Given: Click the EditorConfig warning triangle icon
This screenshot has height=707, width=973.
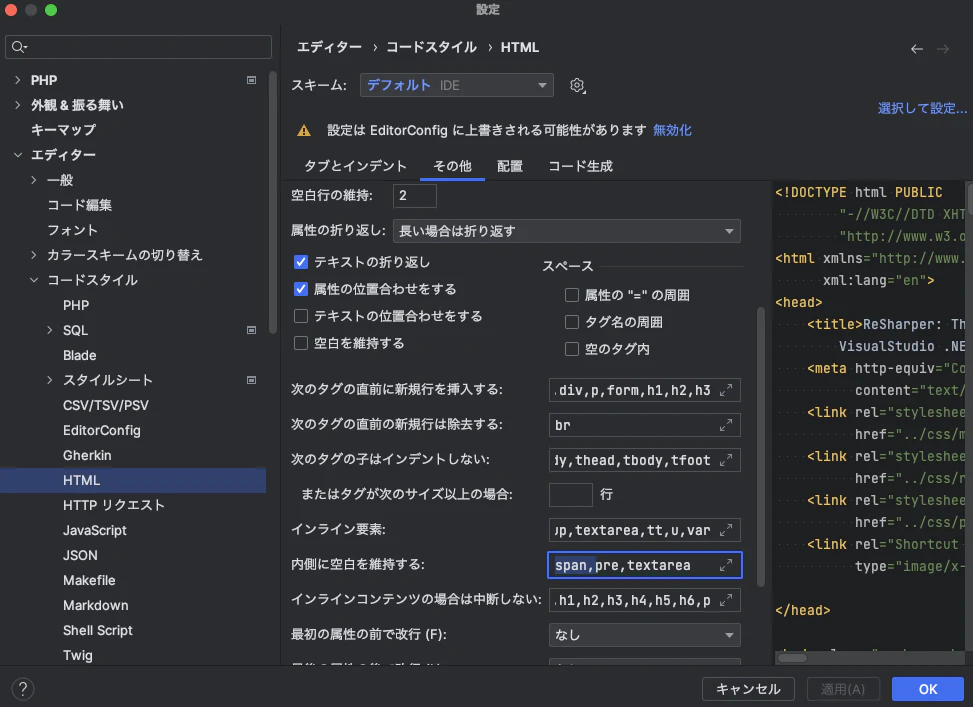Looking at the screenshot, I should click(x=303, y=131).
